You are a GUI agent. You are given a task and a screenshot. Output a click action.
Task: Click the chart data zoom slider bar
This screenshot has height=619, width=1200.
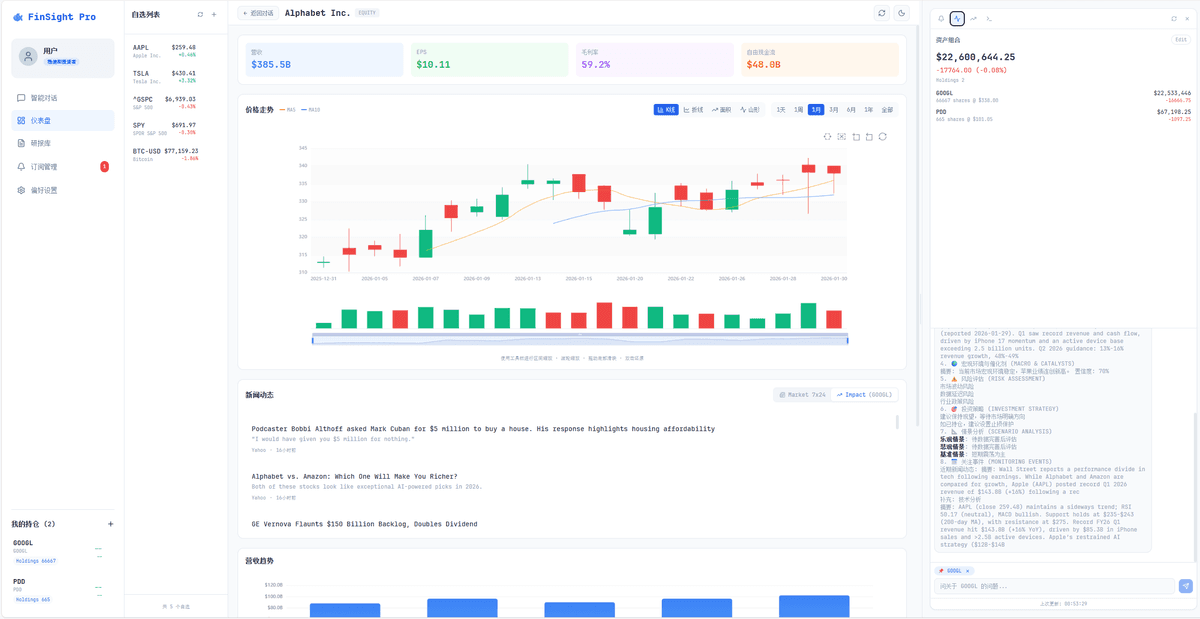point(580,340)
